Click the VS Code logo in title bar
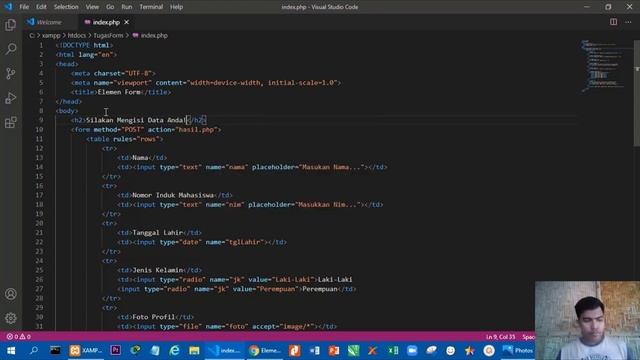640x360 pixels. tap(8, 7)
